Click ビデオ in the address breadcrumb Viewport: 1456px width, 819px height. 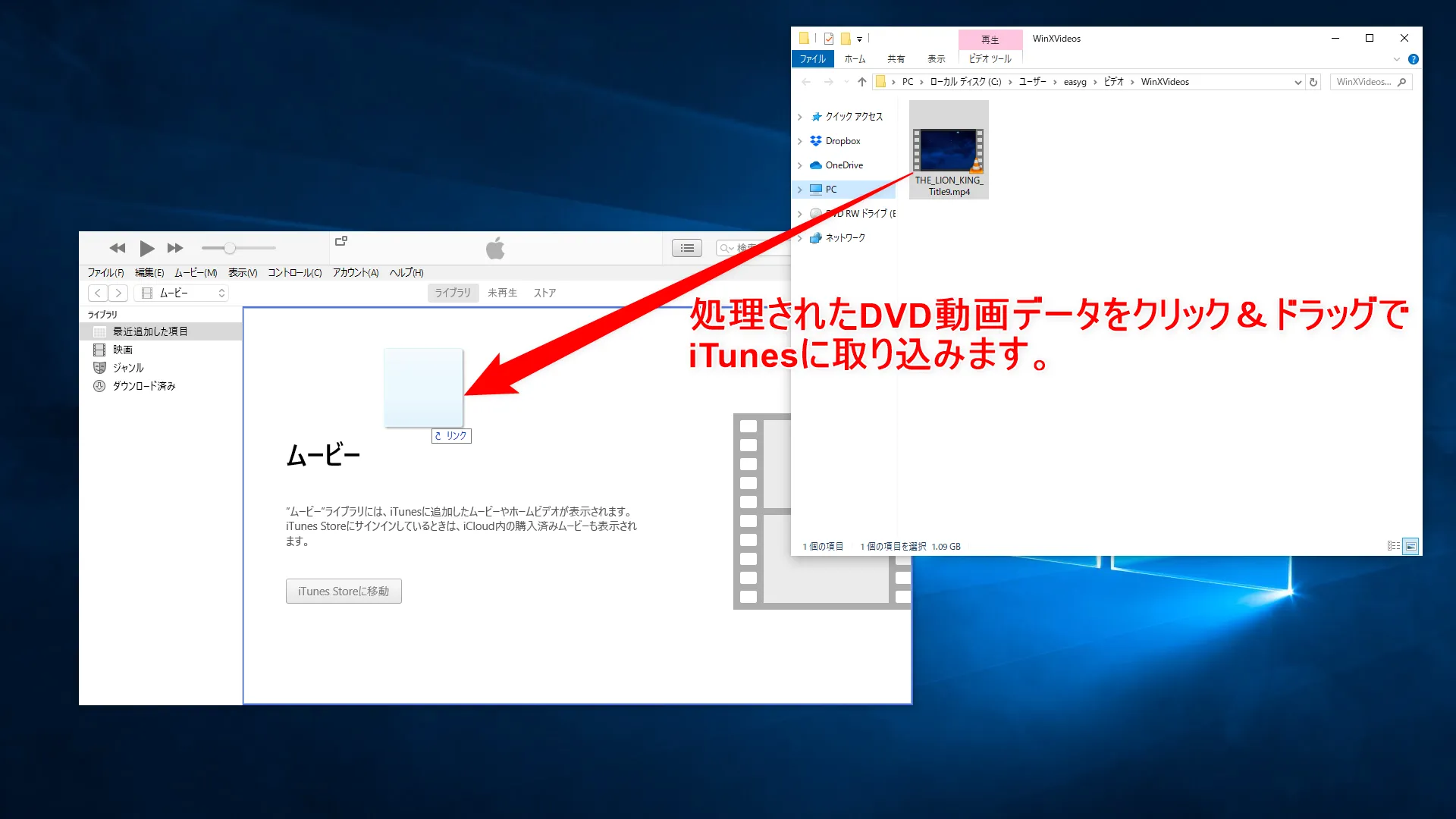(x=1113, y=82)
